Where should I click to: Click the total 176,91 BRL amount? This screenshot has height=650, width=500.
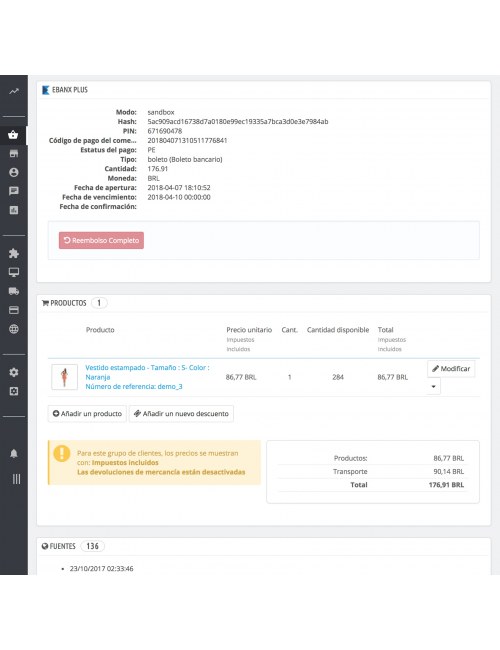[x=446, y=485]
